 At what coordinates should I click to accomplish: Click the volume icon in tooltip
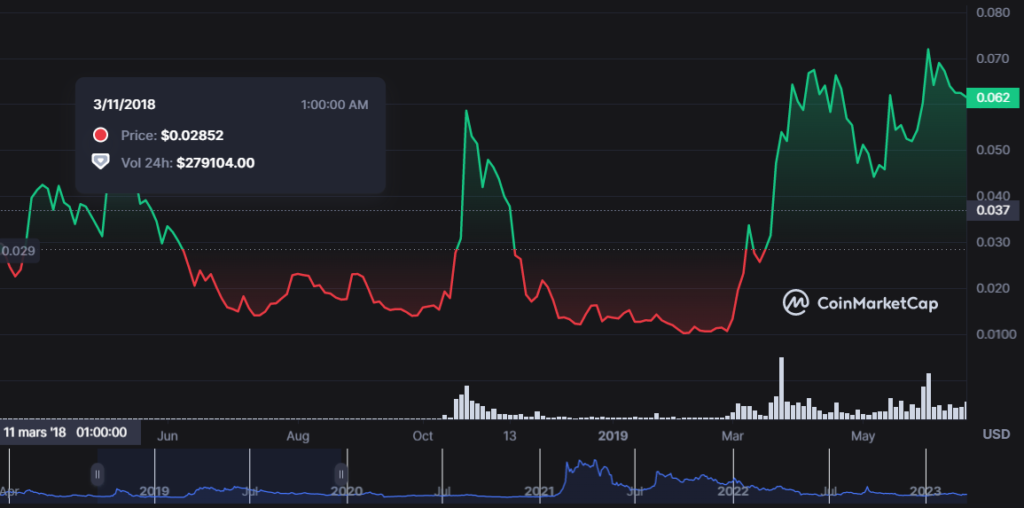tap(101, 162)
